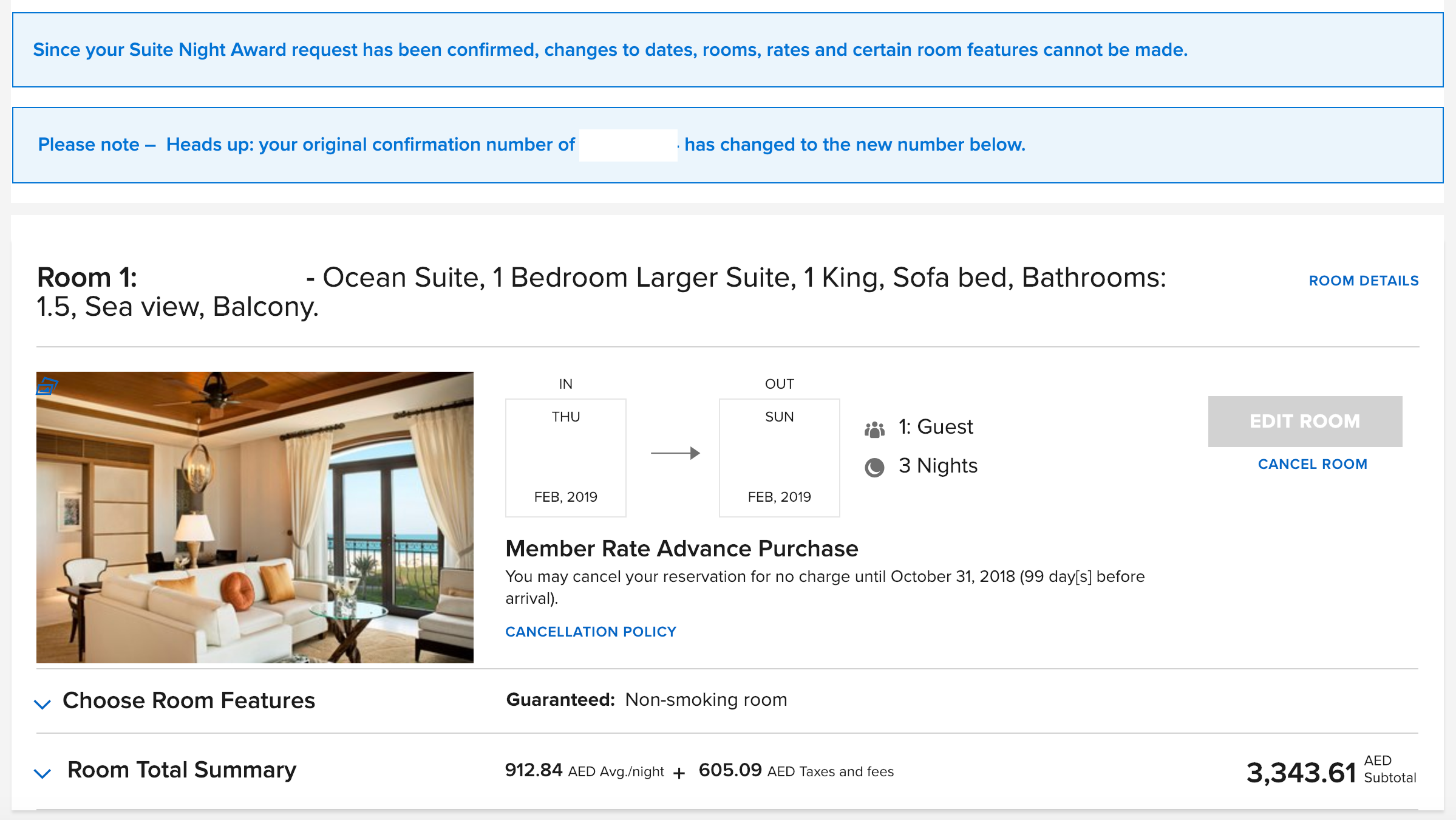Expand the Choose Room Features chevron
The height and width of the screenshot is (820, 1456).
coord(43,704)
